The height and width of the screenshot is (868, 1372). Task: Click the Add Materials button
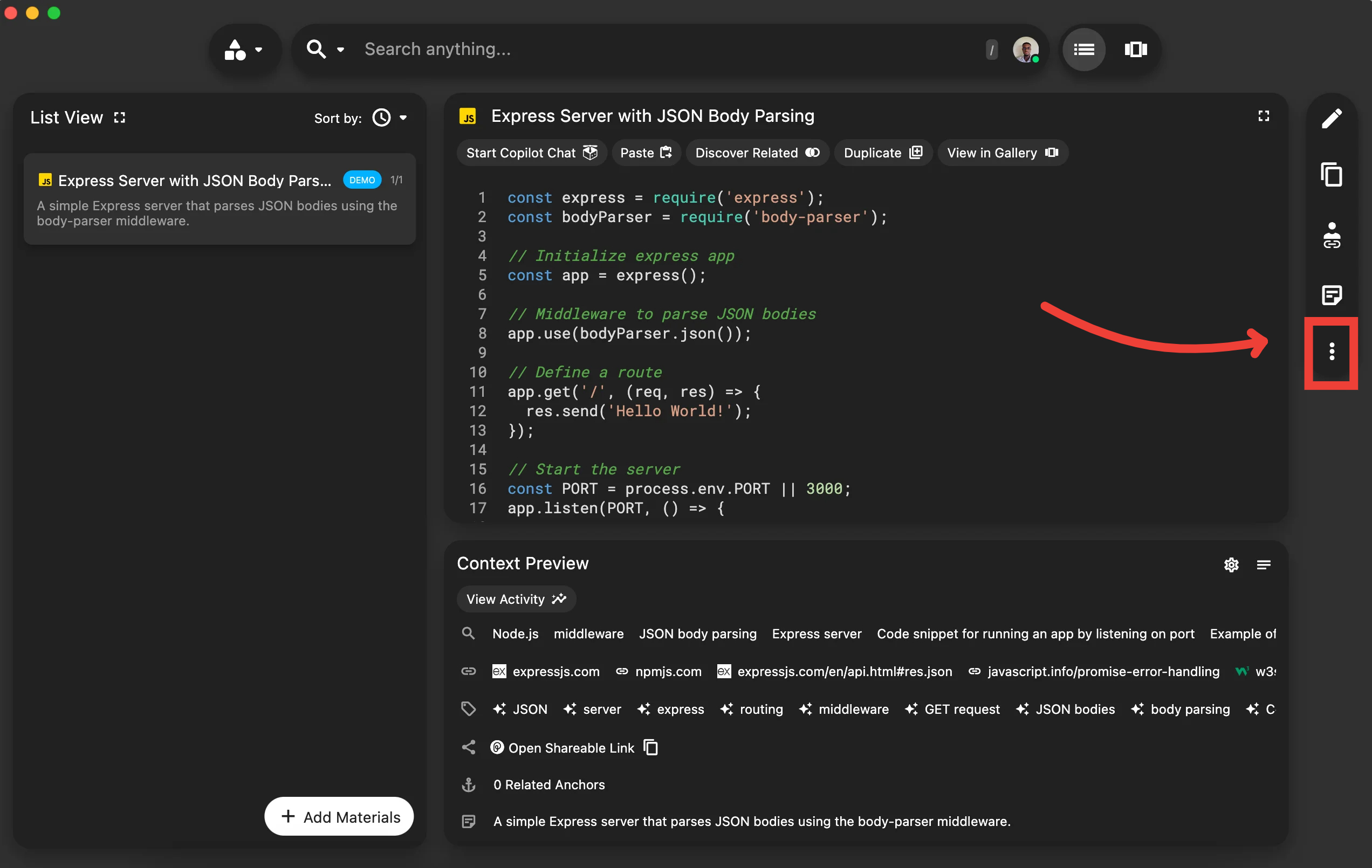point(339,816)
